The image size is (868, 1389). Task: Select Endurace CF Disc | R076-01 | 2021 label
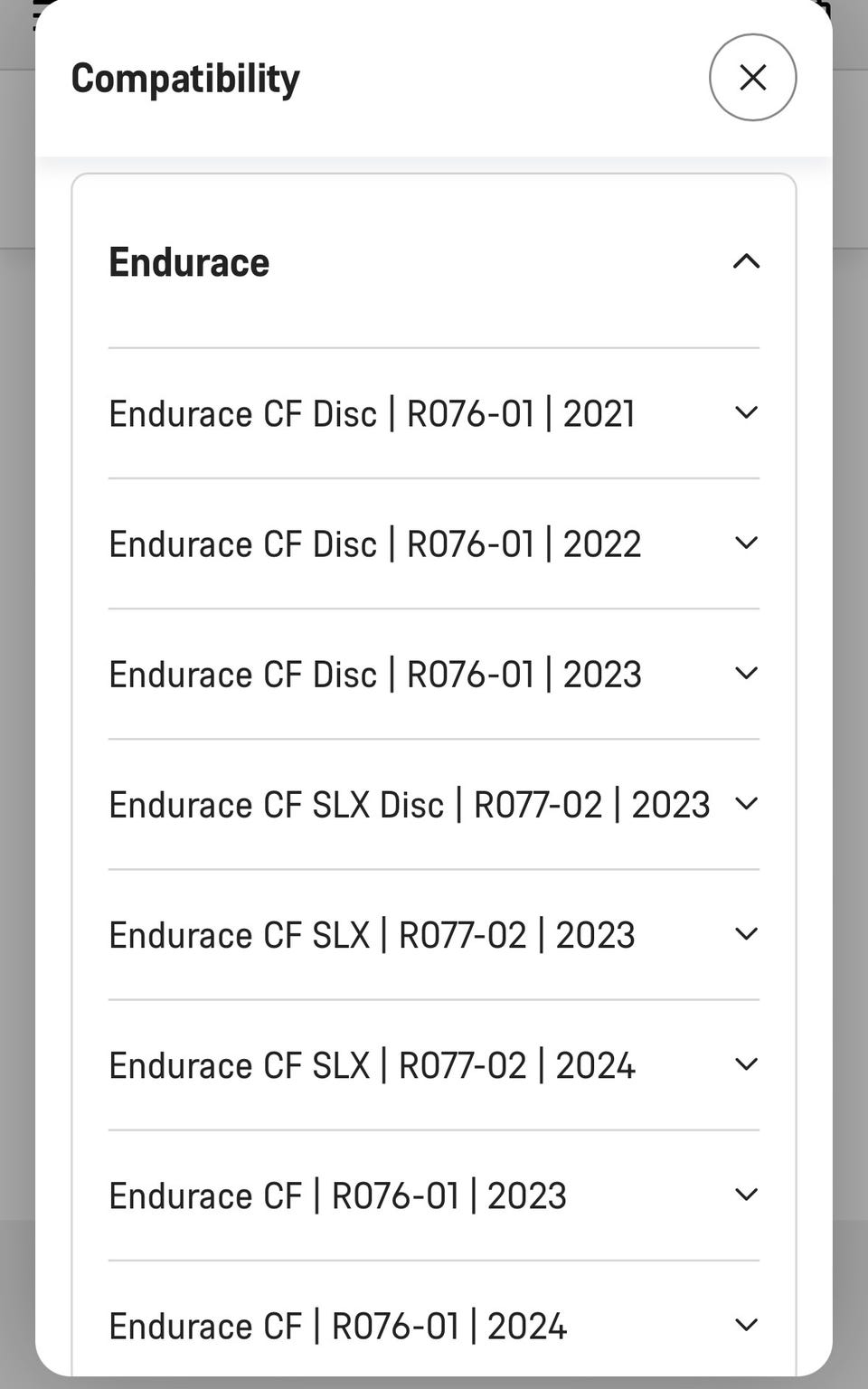(372, 414)
